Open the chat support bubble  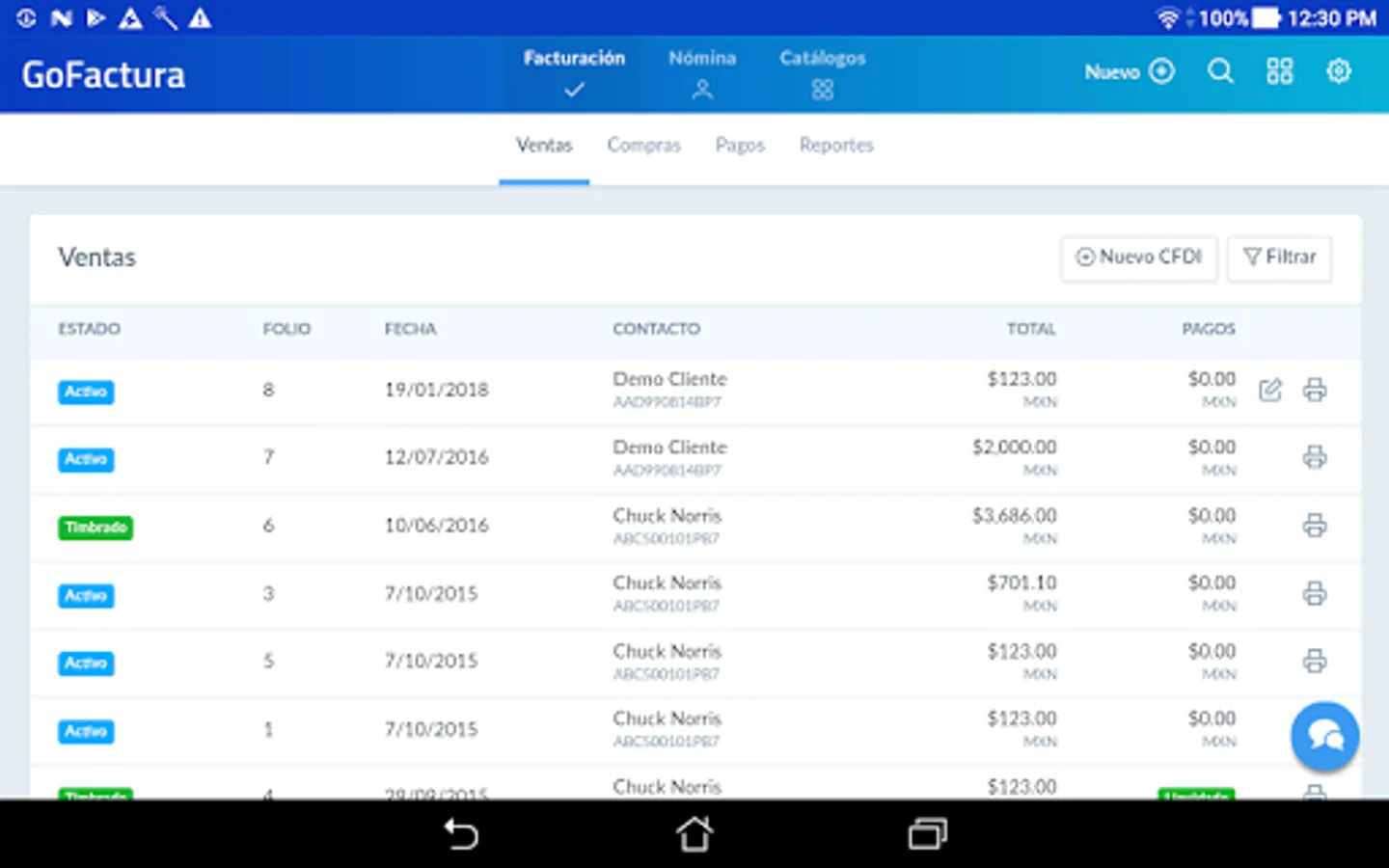tap(1325, 736)
